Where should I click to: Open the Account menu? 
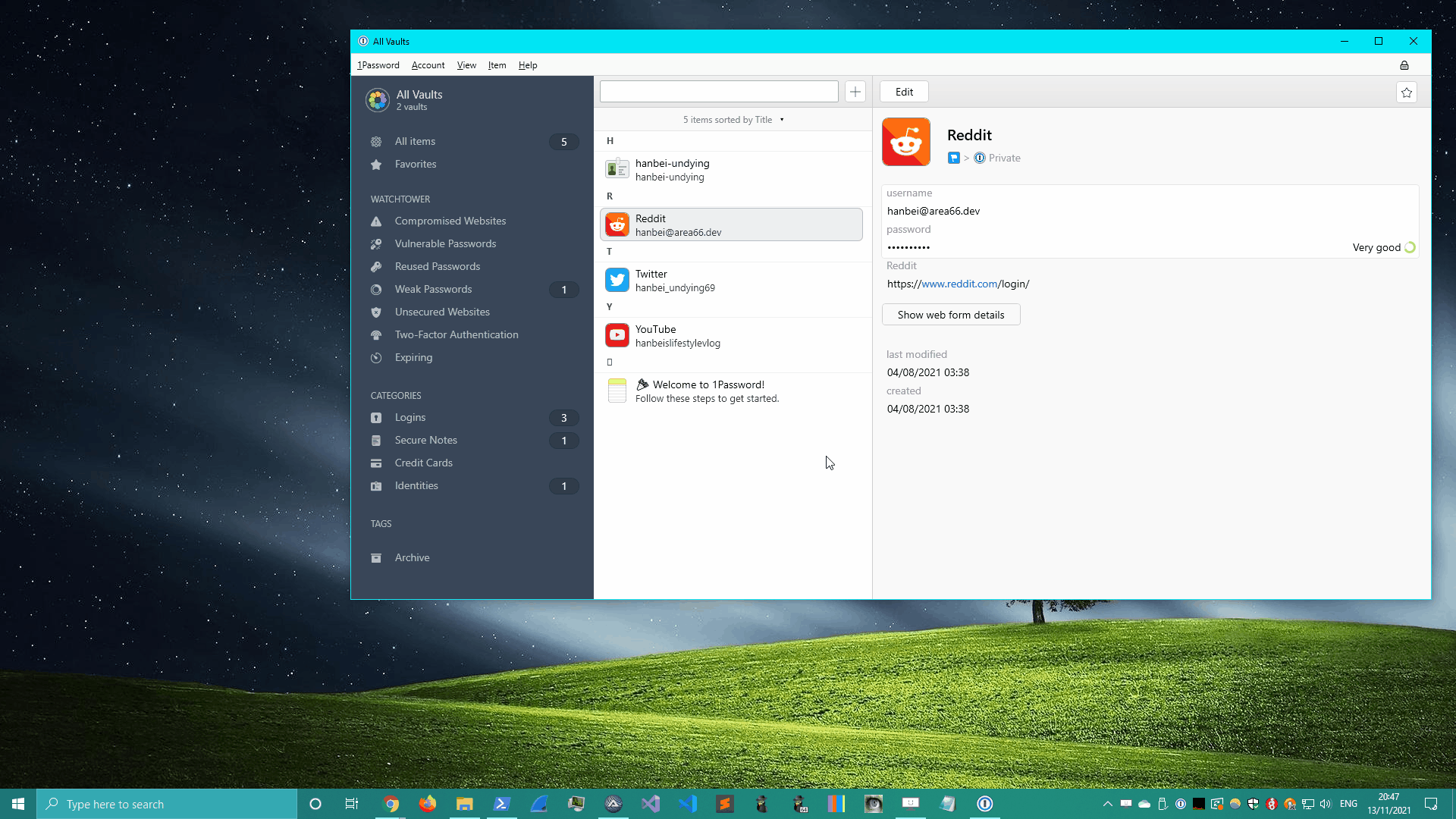[428, 65]
